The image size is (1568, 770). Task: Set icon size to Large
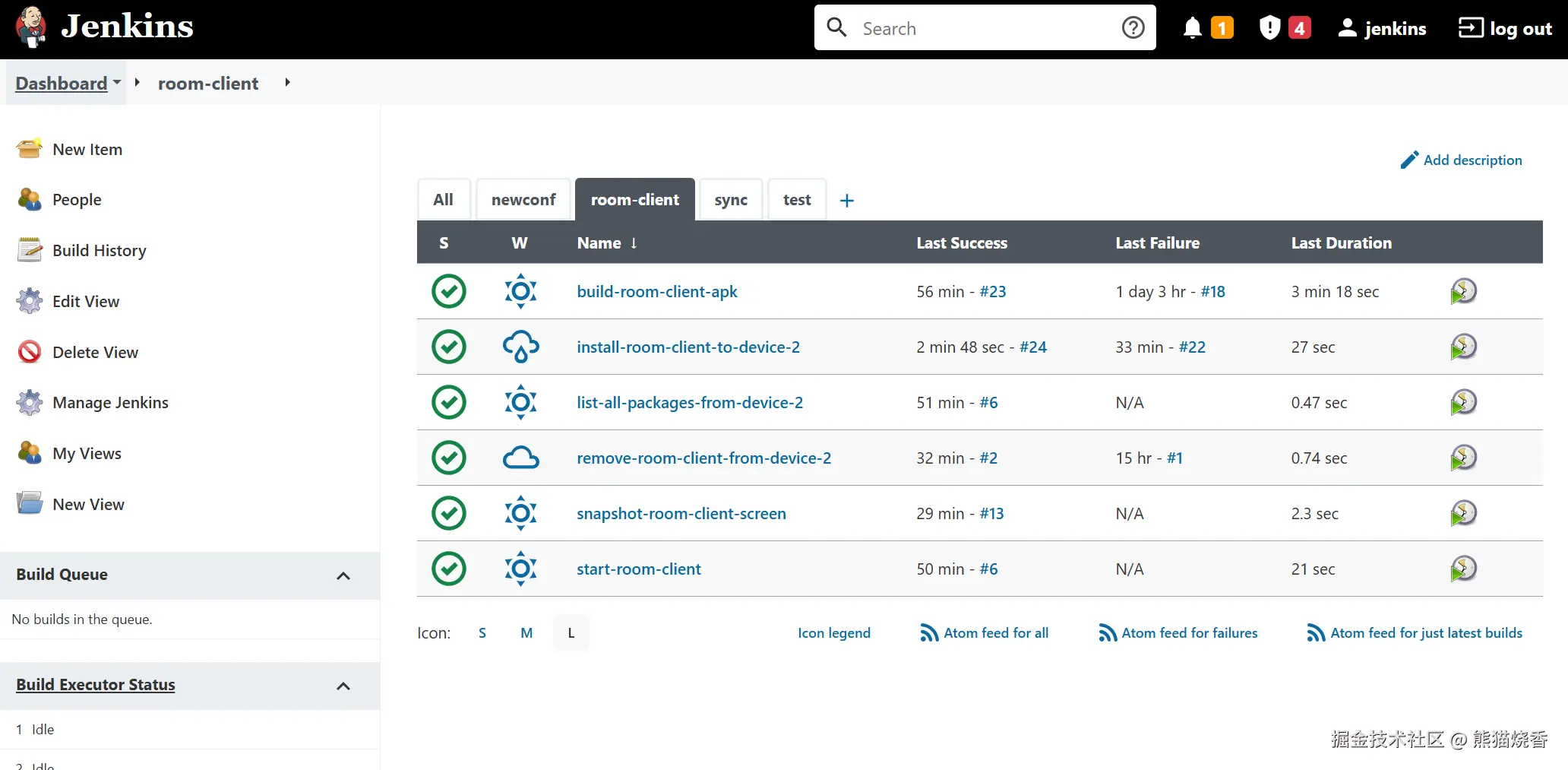pos(571,632)
